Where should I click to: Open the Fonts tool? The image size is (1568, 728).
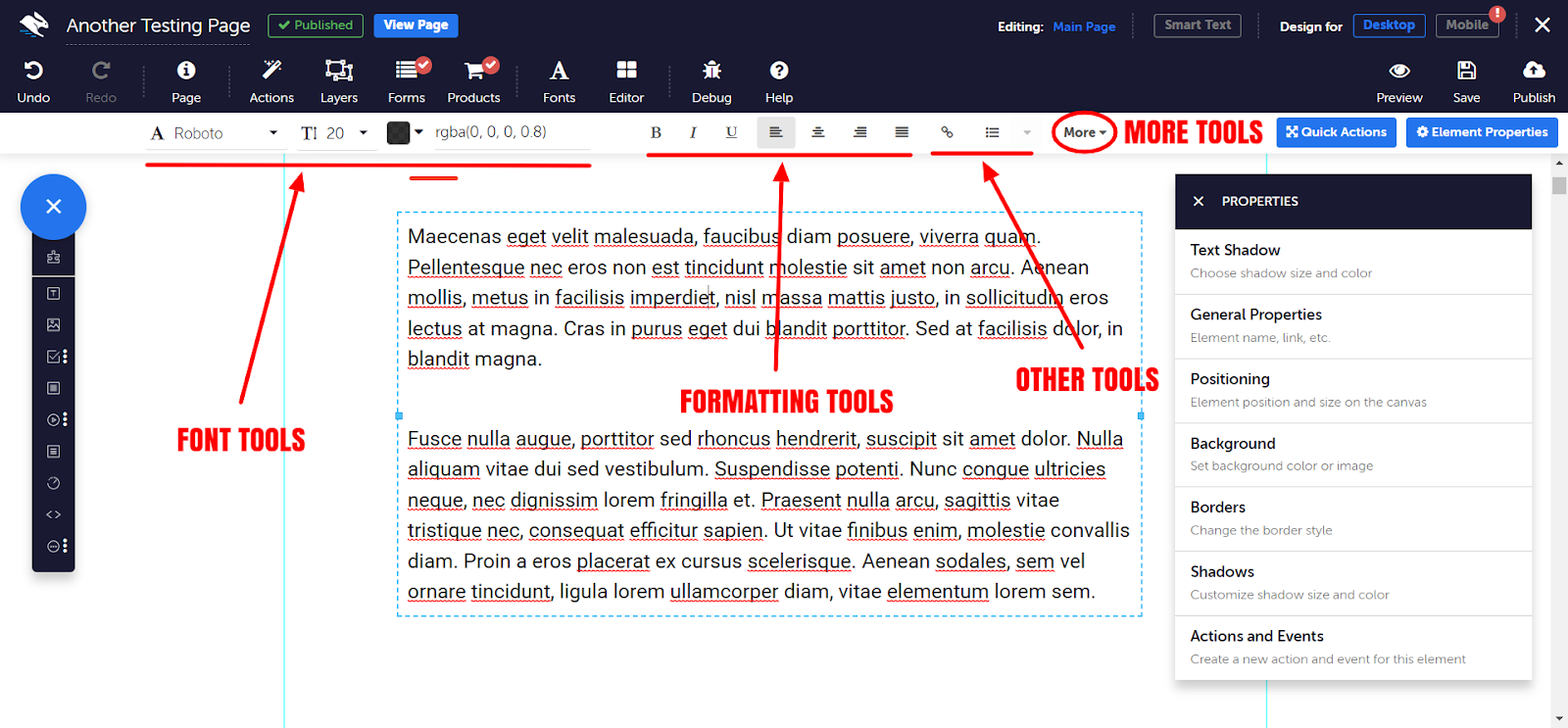tap(559, 71)
